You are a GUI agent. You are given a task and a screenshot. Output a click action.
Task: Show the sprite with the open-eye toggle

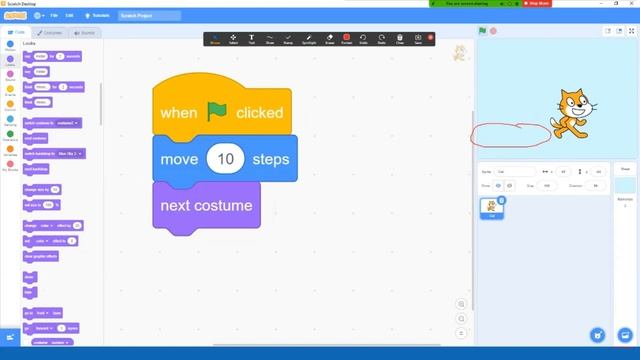(x=498, y=186)
